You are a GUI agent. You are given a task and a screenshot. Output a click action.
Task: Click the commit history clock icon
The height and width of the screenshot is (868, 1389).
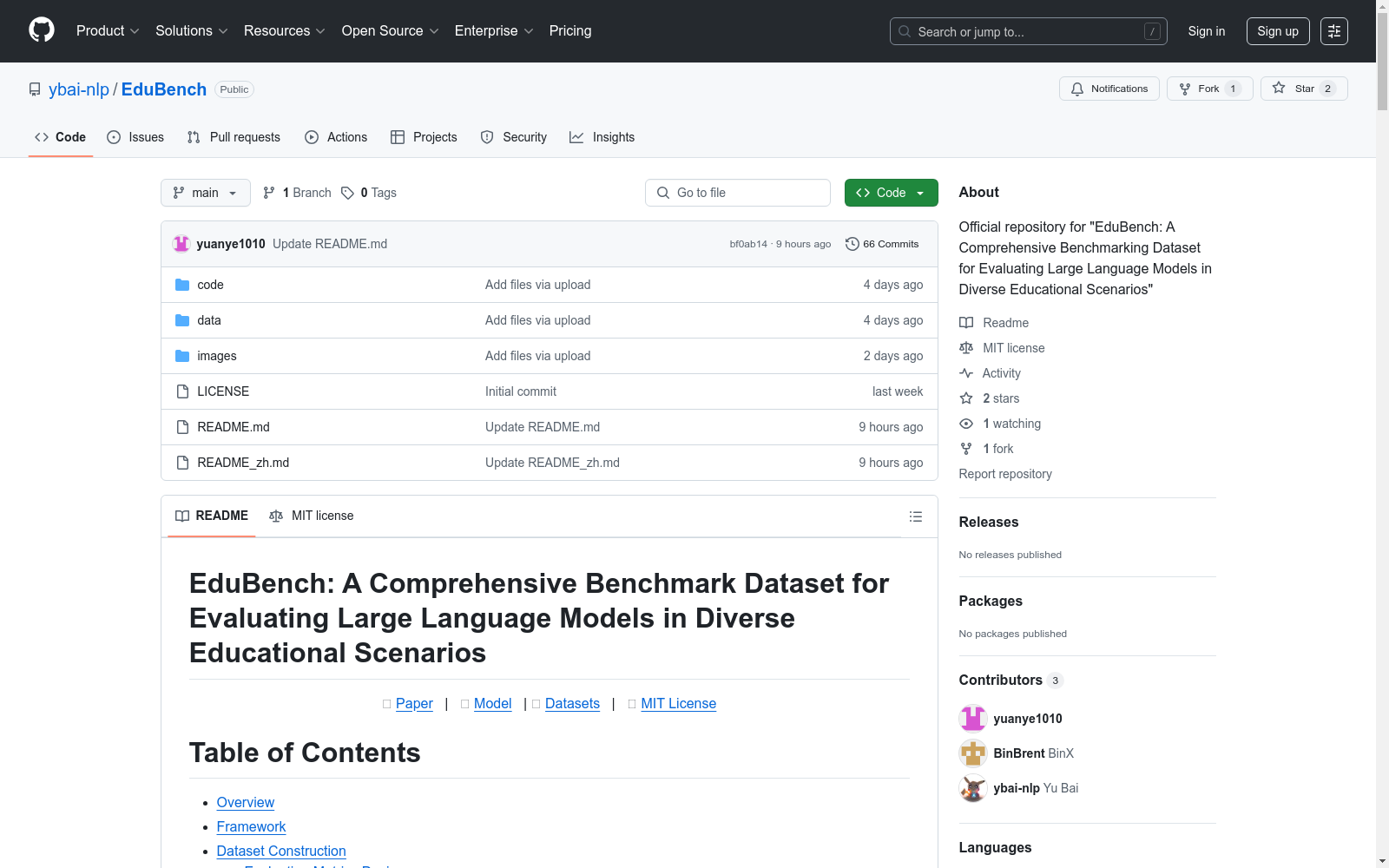point(852,244)
